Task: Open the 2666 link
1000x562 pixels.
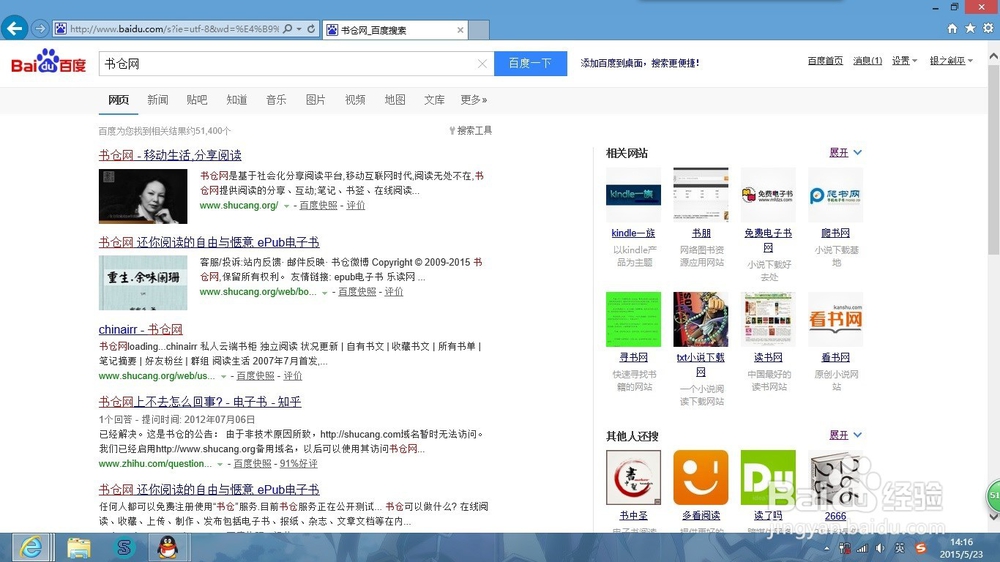Action: coord(835,516)
